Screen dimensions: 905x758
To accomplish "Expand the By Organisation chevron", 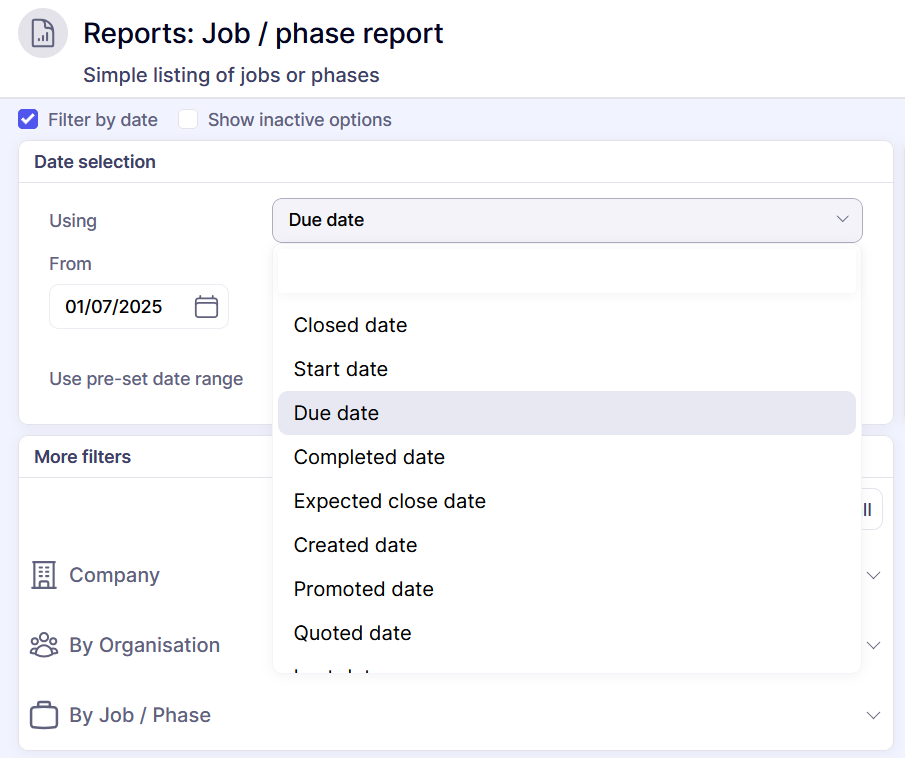I will point(873,645).
